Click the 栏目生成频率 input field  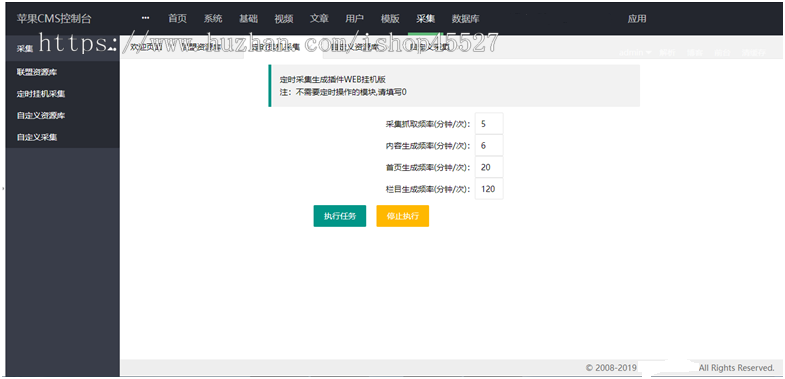tap(489, 189)
